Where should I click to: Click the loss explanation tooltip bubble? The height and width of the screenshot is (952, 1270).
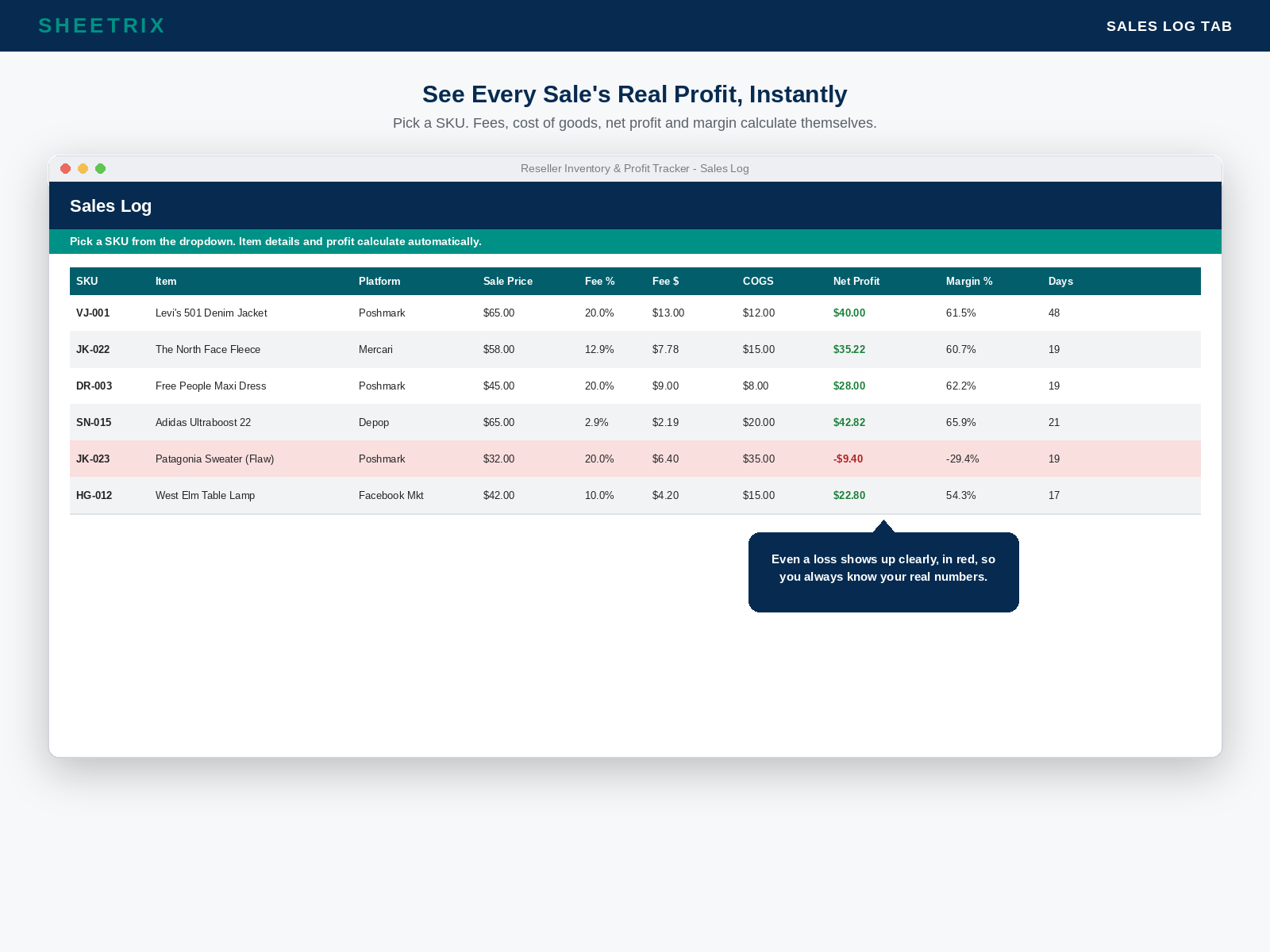point(883,571)
